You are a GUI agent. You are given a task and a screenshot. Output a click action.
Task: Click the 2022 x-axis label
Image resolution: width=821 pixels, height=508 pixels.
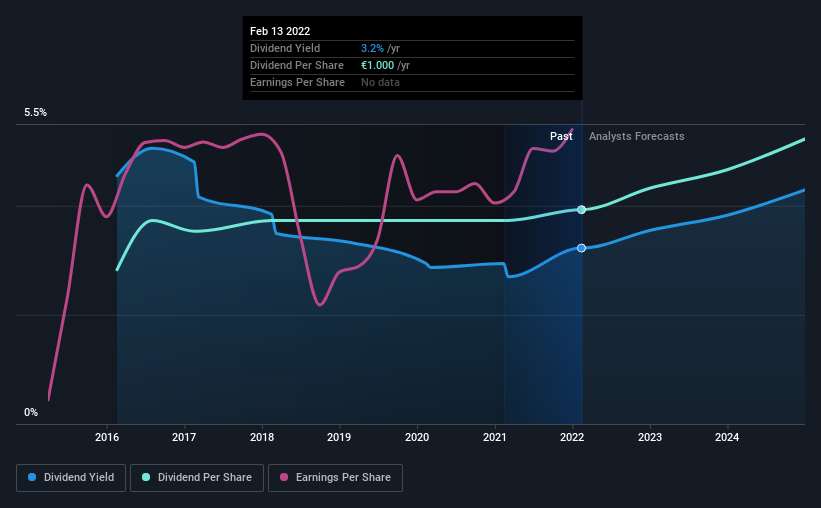(572, 437)
